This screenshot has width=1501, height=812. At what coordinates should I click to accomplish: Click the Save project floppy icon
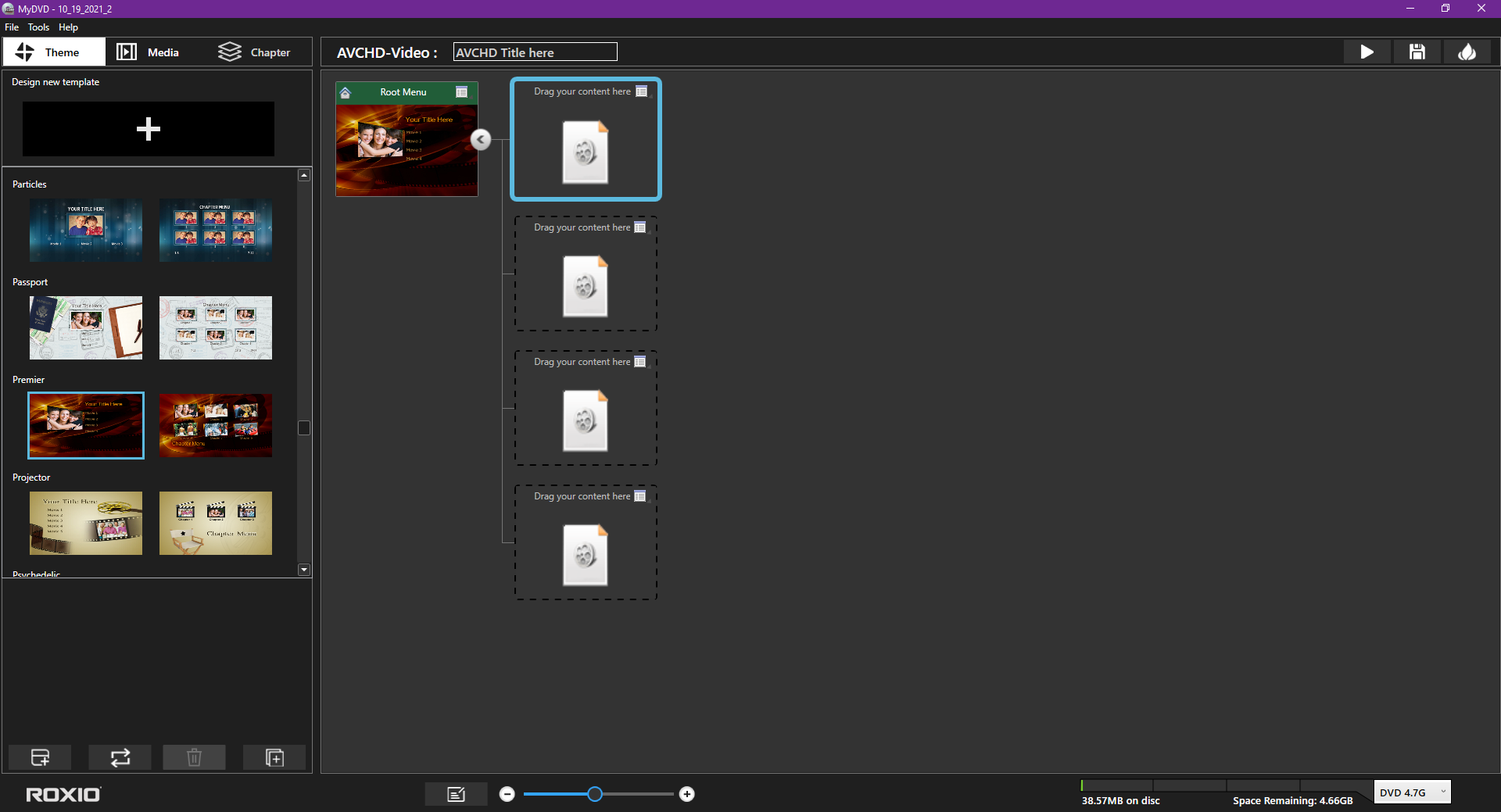(1417, 52)
